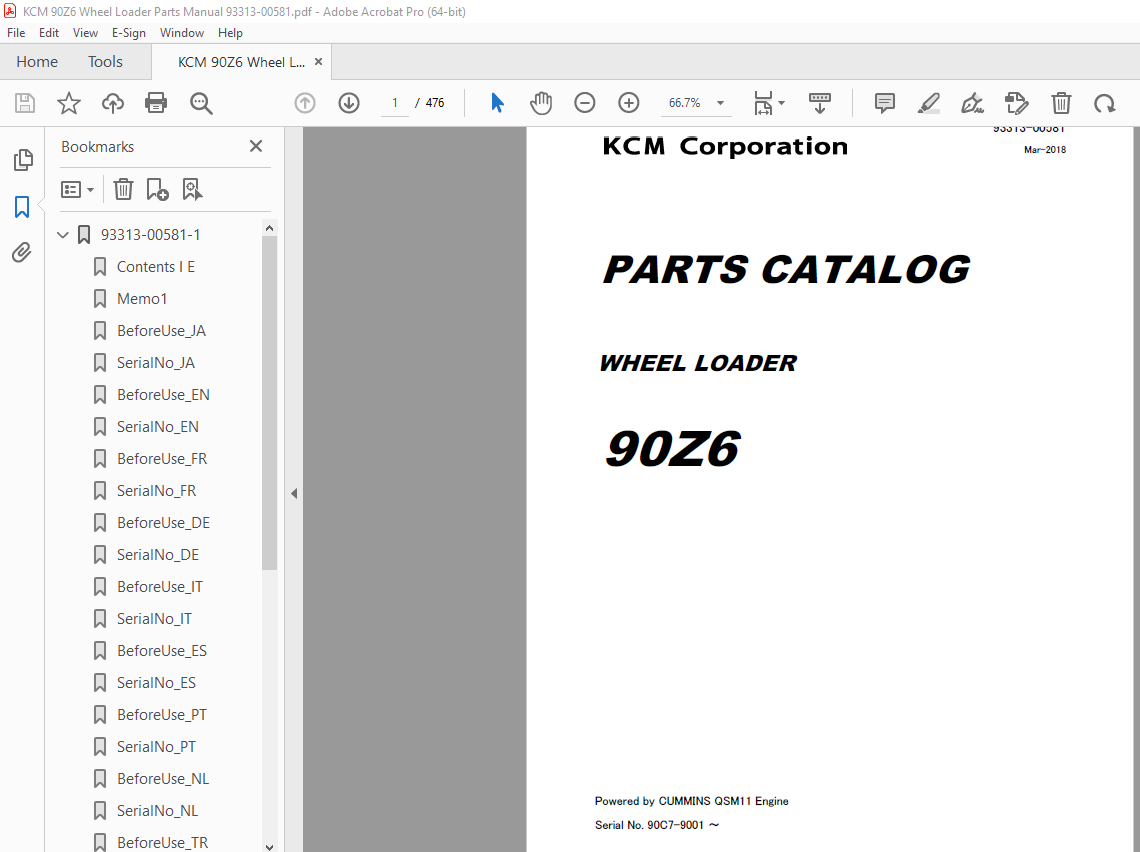The image size is (1140, 852).
Task: Click the toolbar Delete trash icon
Action: tap(1061, 103)
